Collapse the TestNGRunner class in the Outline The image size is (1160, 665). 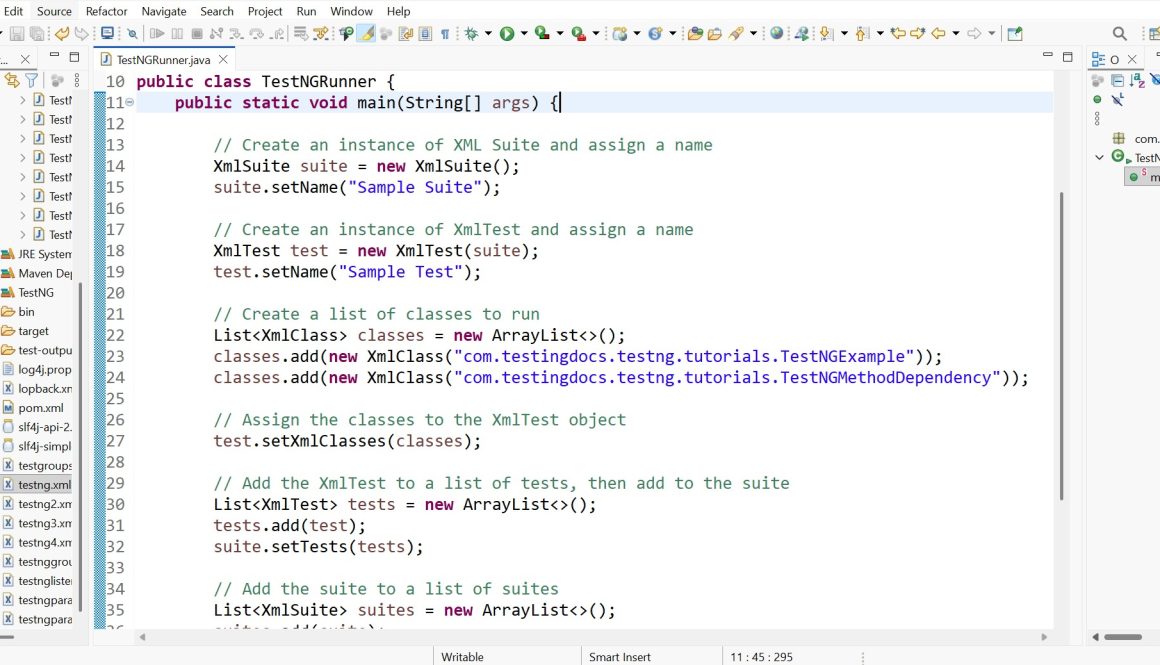1099,157
